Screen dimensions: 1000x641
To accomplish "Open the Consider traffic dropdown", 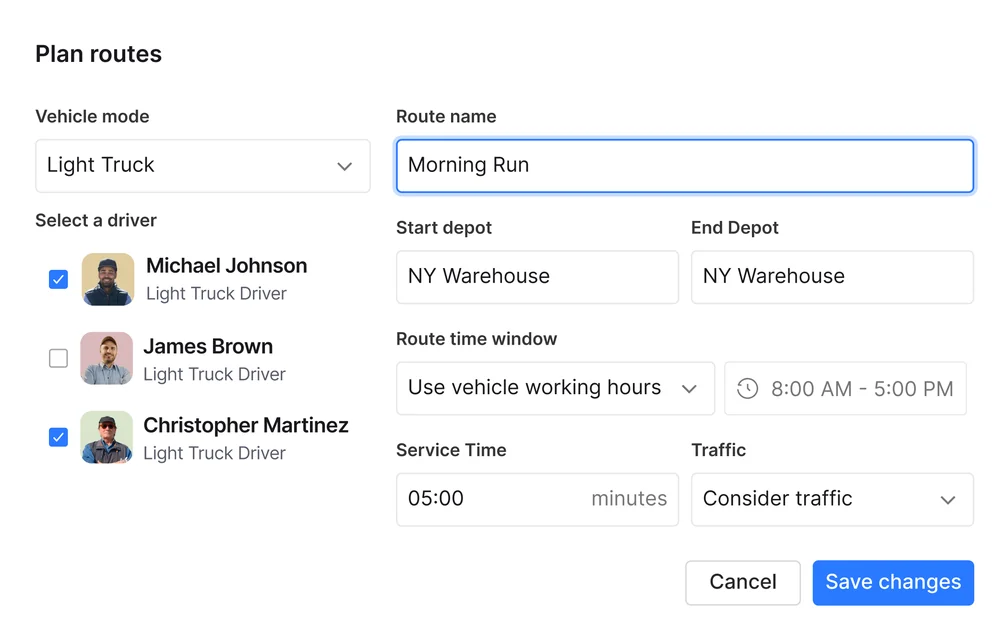I will click(832, 499).
